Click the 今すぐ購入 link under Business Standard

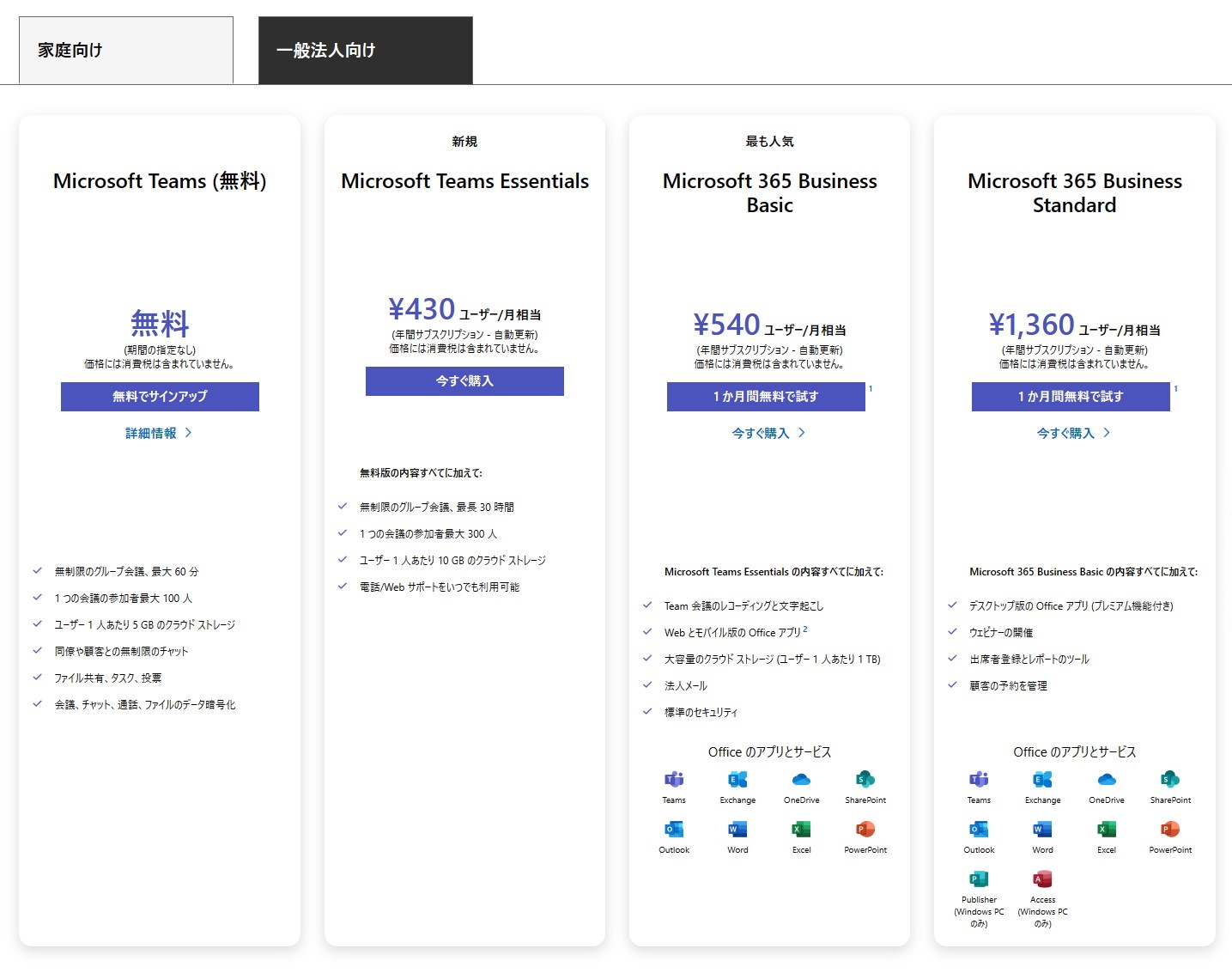(1074, 433)
